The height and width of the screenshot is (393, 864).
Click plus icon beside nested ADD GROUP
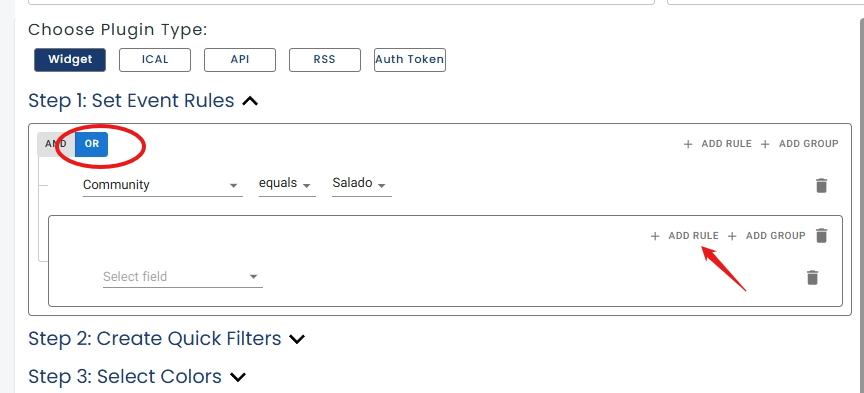coord(732,236)
